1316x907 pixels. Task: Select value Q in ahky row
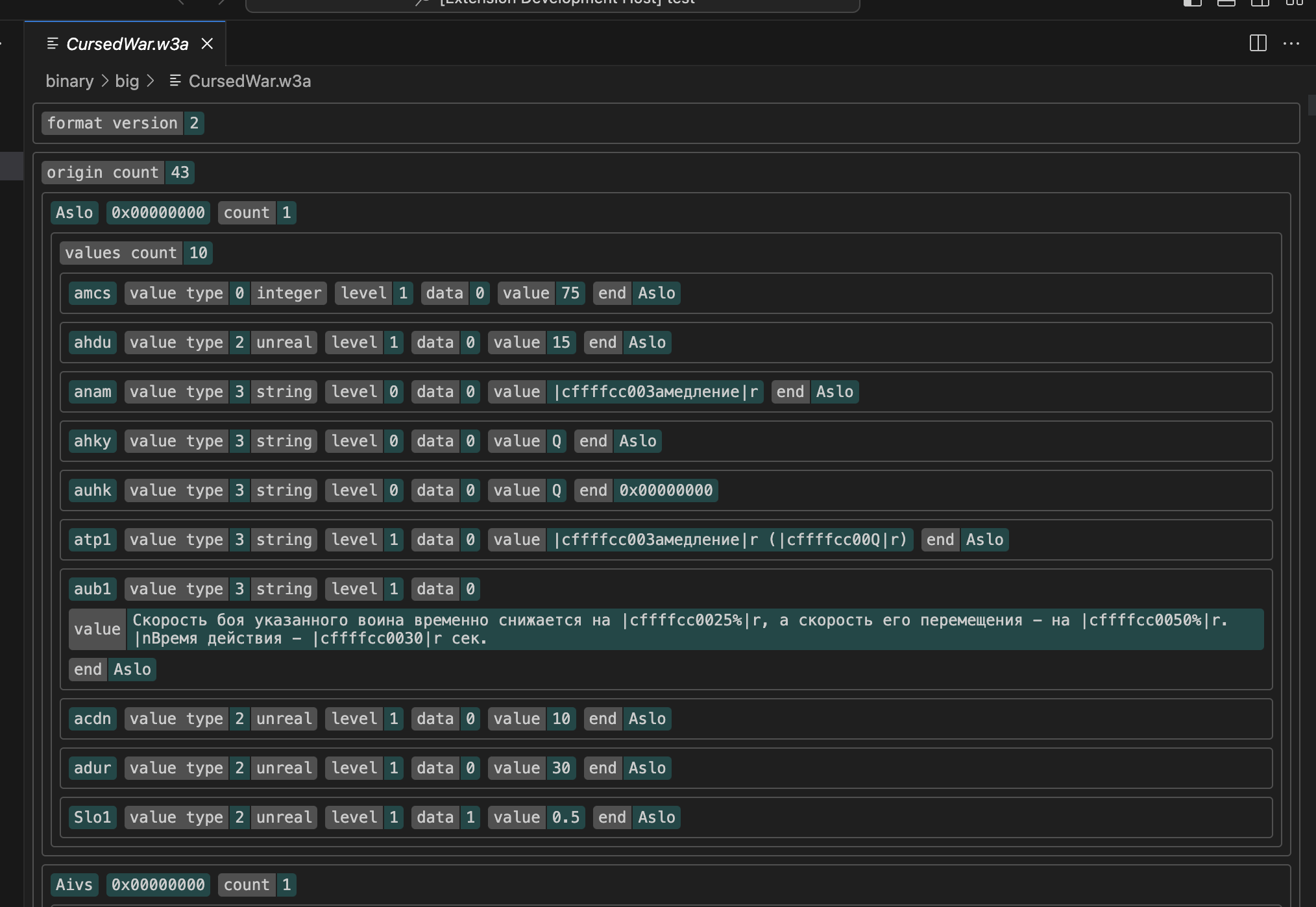tap(556, 441)
